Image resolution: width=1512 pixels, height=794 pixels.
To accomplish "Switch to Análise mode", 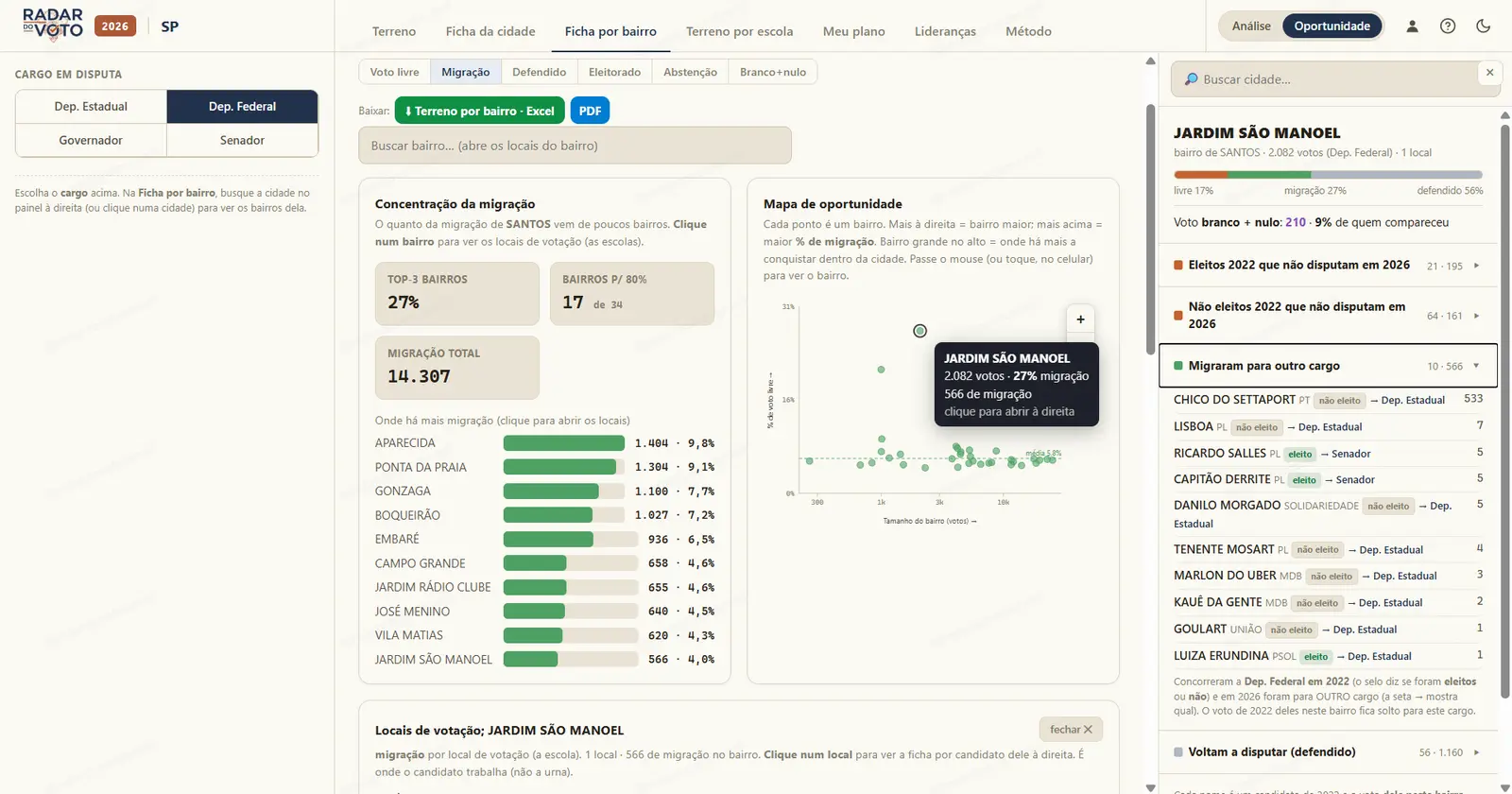I will 1251,26.
